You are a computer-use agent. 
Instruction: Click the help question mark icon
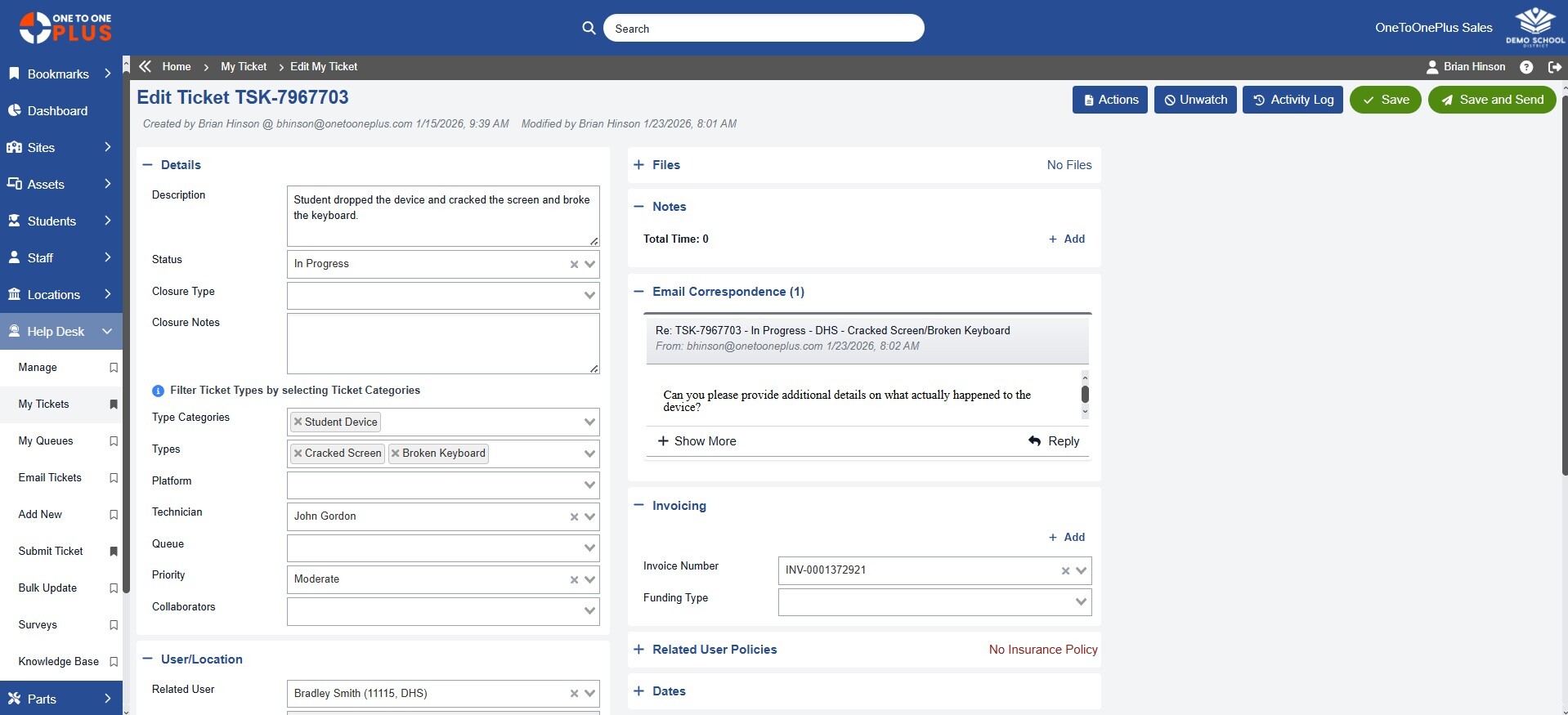[x=1525, y=67]
